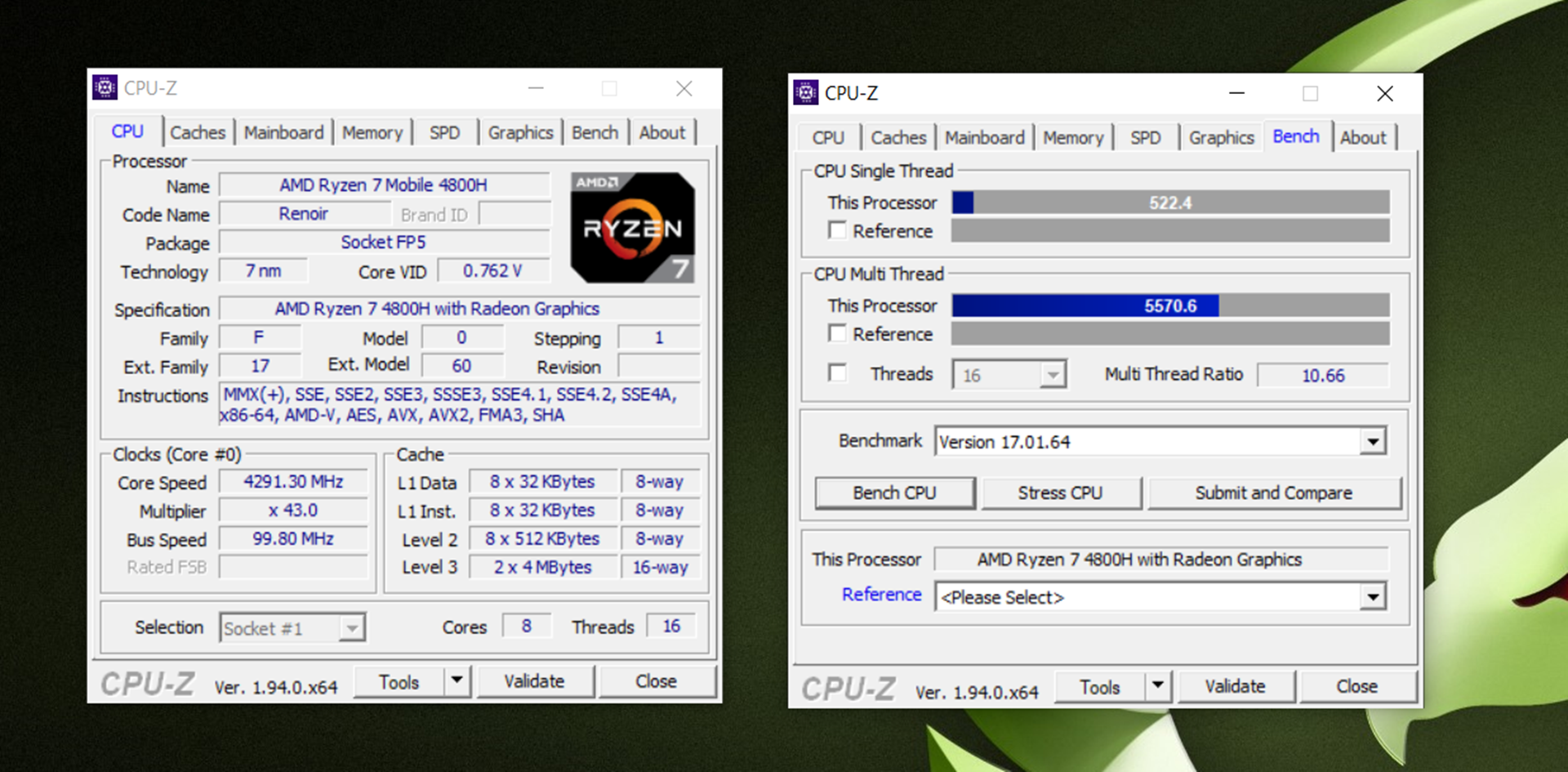Click the Multiplier value x 43.0
The height and width of the screenshot is (772, 1568).
293,511
